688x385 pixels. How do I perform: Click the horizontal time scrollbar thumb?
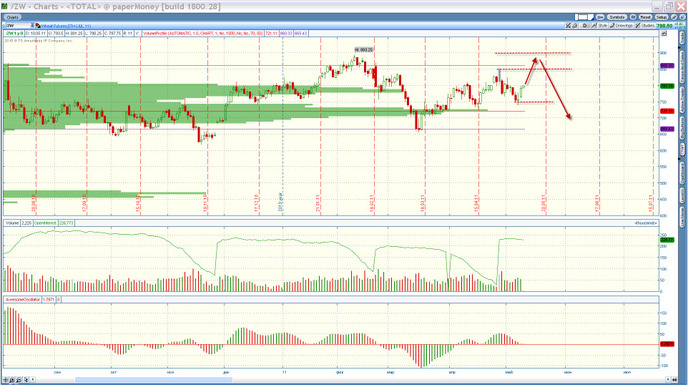click(x=154, y=380)
